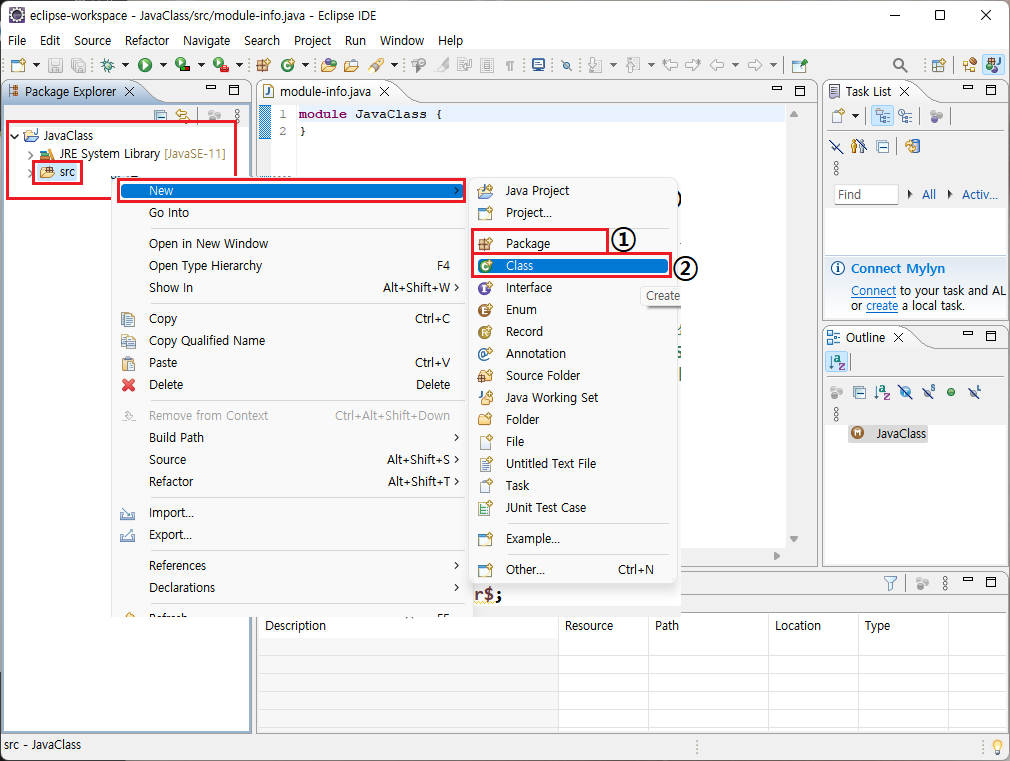Image resolution: width=1010 pixels, height=761 pixels.
Task: Click the light bulb tip icon in status bar
Action: (x=997, y=747)
